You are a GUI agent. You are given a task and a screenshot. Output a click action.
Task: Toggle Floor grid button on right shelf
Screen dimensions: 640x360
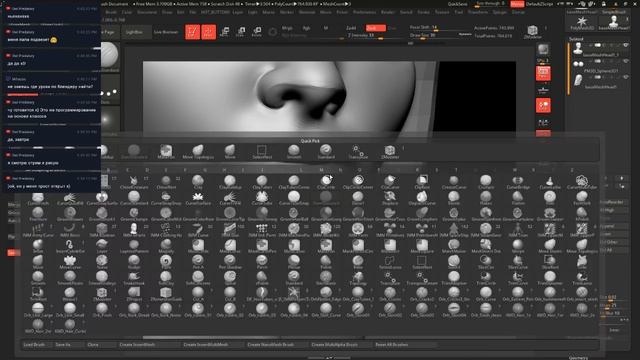[x=543, y=89]
